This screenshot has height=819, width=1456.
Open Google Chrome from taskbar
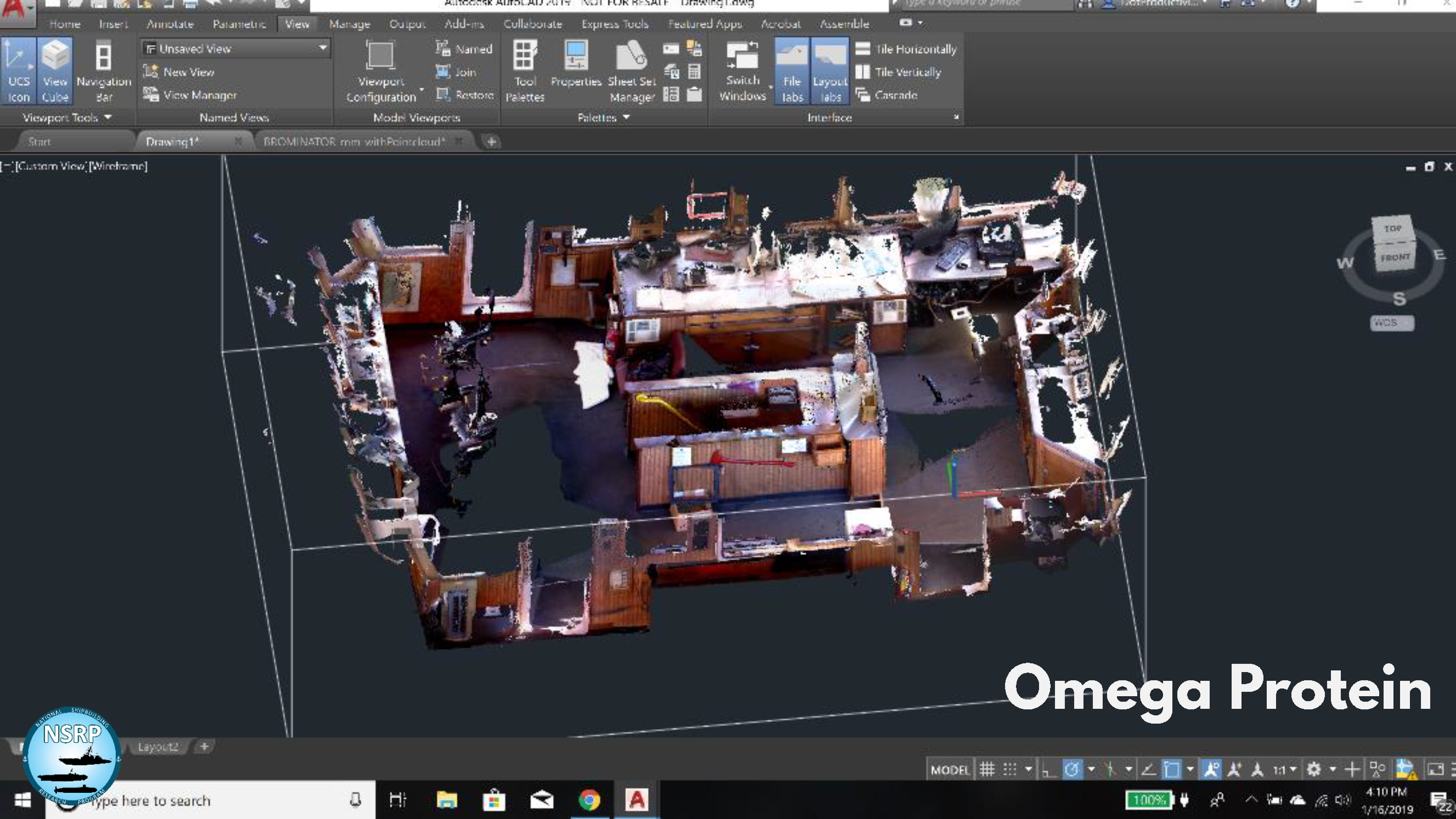click(x=589, y=800)
